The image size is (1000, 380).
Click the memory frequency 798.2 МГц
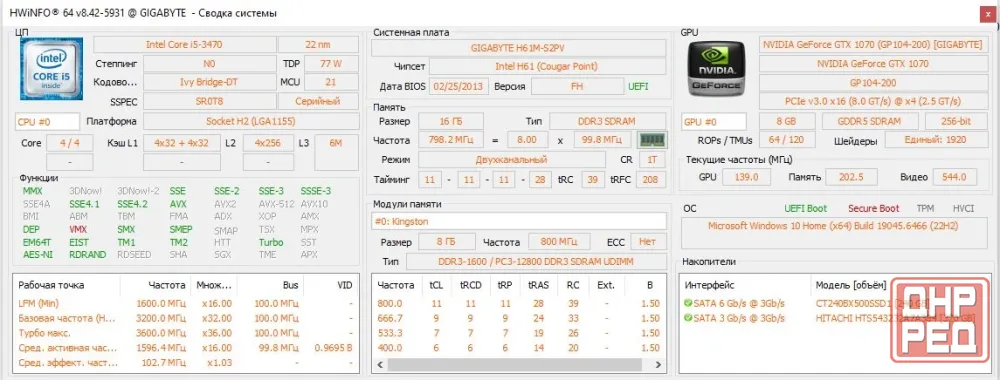tap(450, 140)
